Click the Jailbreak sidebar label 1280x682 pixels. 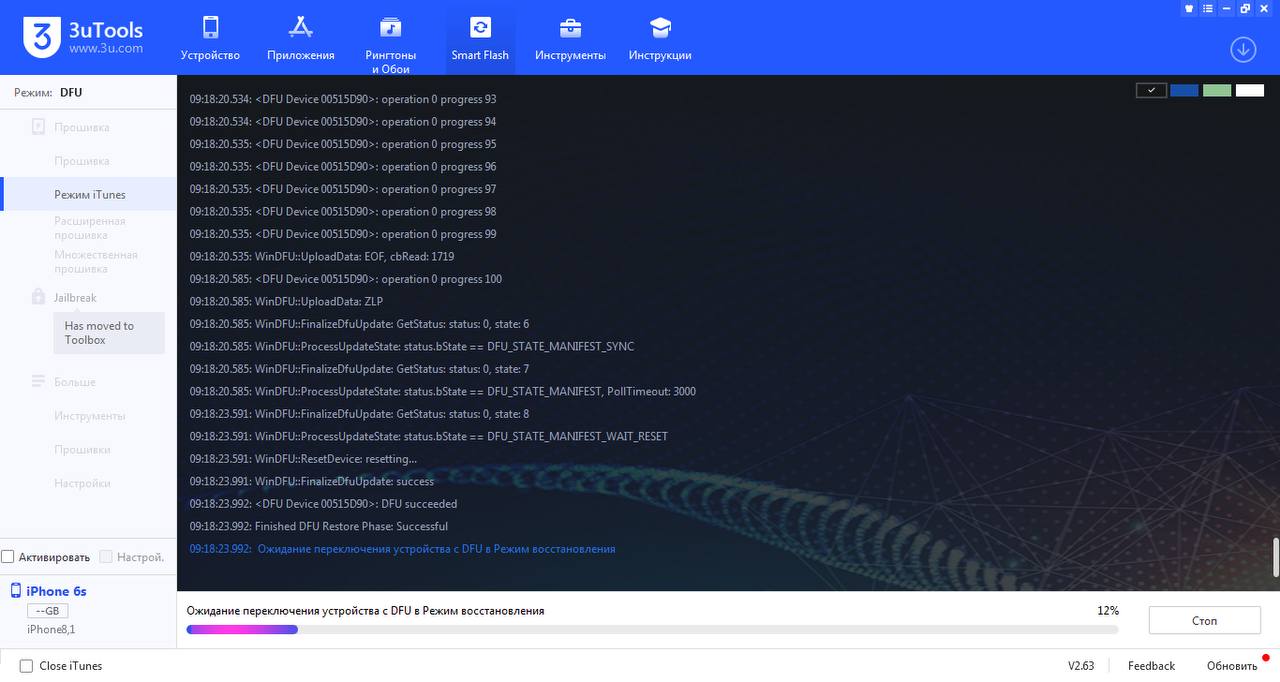coord(75,298)
